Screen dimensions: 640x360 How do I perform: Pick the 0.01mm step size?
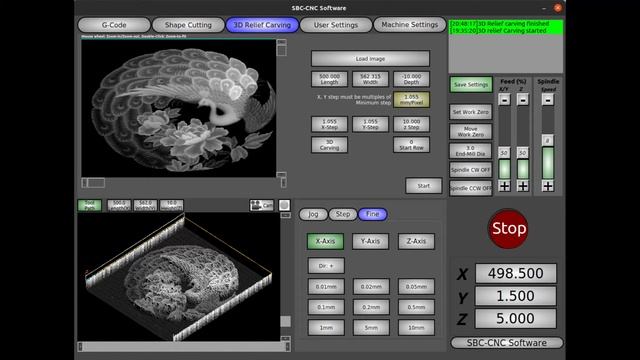click(326, 287)
